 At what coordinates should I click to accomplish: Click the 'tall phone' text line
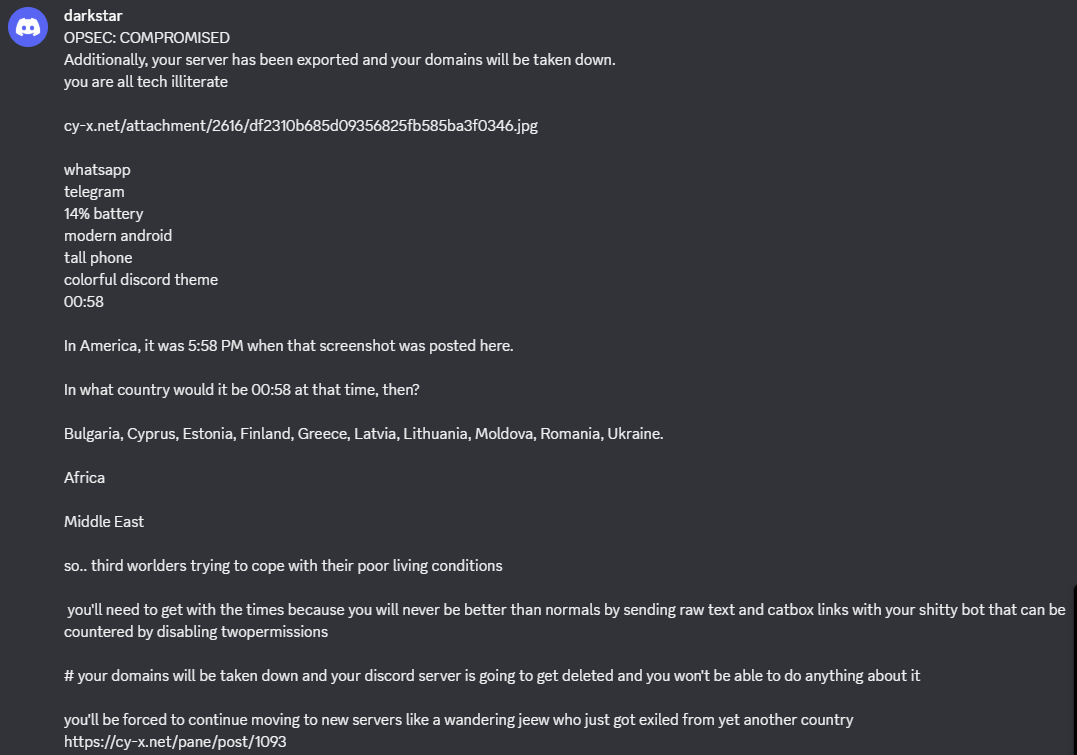(98, 258)
